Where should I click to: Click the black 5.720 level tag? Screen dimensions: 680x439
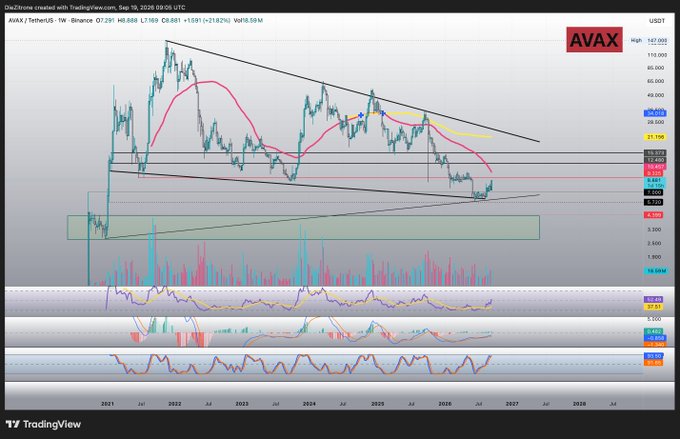click(x=654, y=202)
